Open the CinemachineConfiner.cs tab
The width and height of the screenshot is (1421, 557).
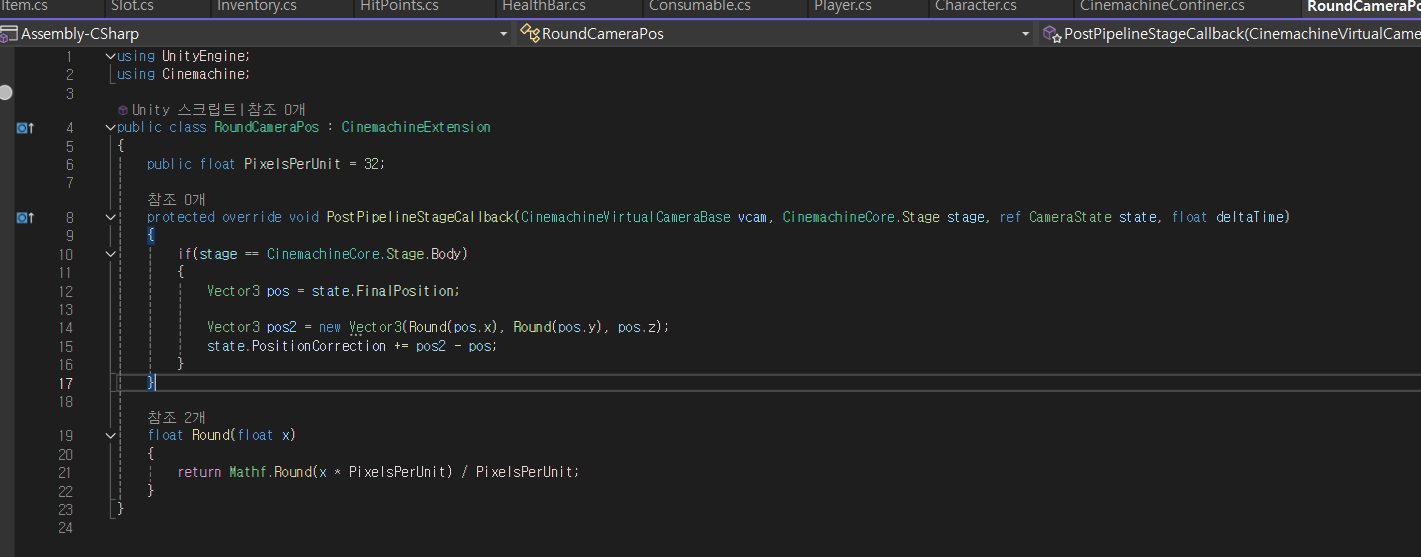(1162, 6)
